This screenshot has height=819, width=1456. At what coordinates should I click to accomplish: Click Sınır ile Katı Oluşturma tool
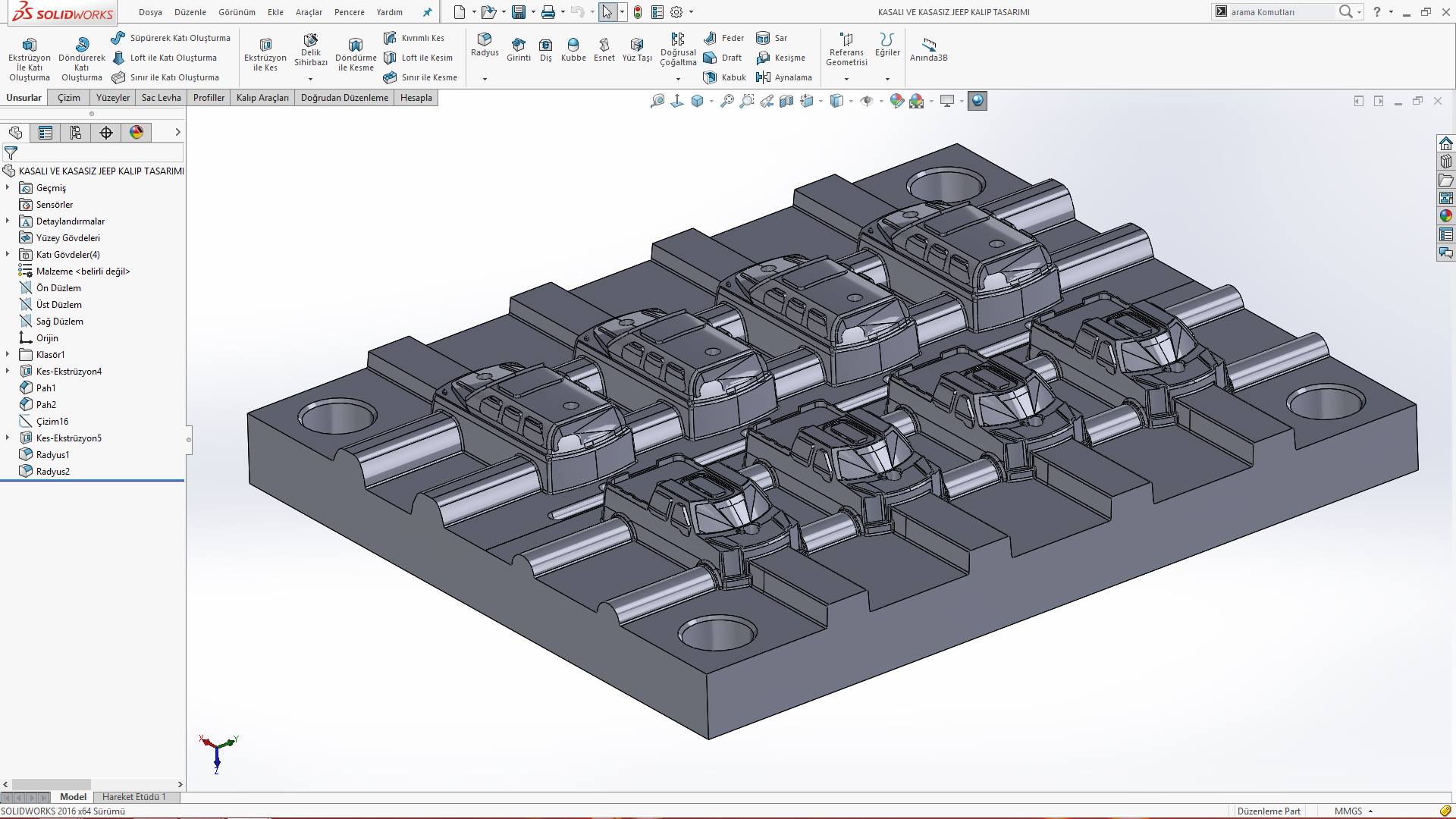click(165, 77)
